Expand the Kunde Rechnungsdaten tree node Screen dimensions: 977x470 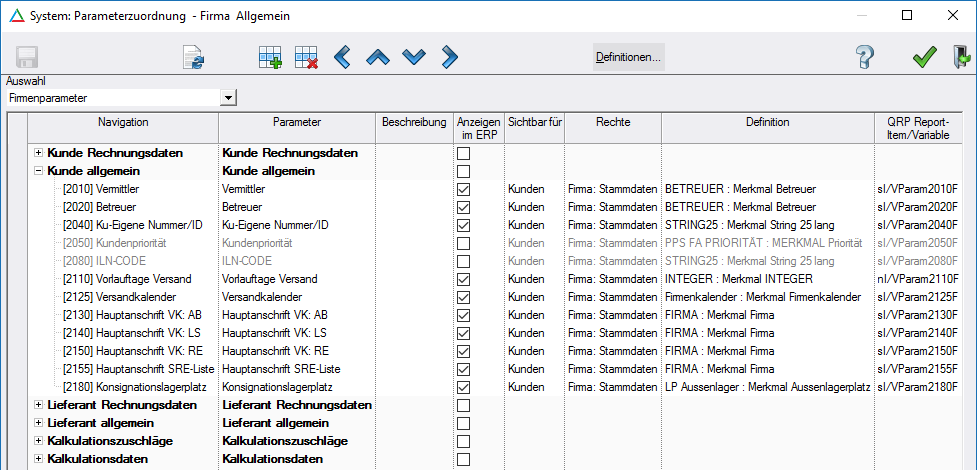[39, 153]
